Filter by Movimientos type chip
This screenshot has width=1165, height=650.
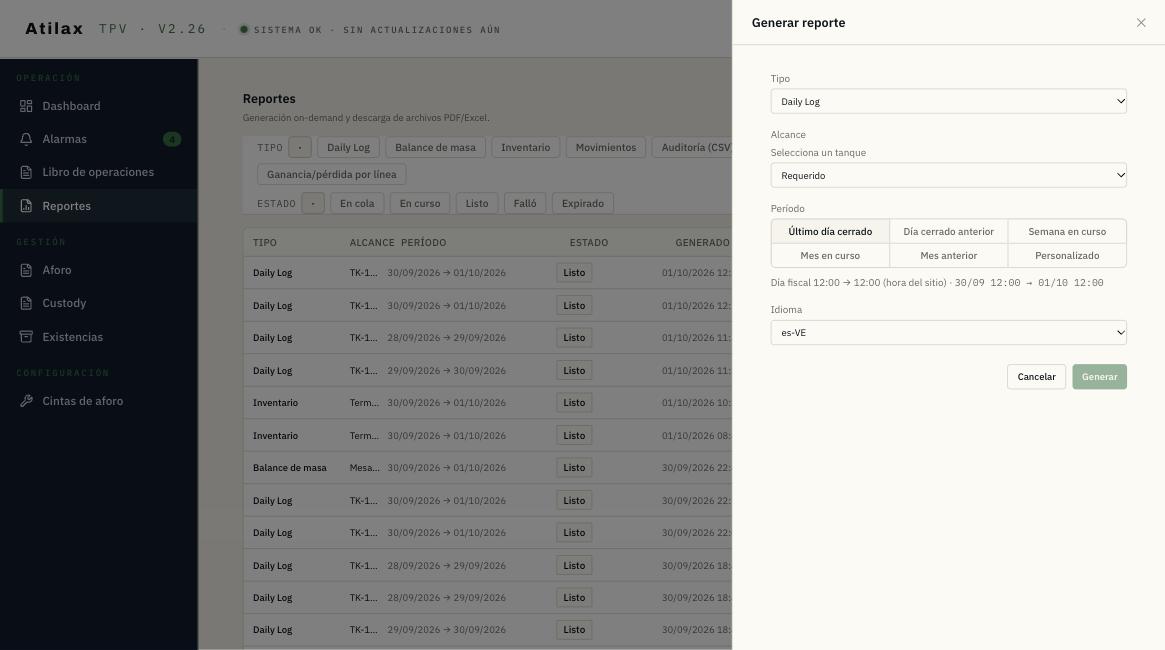(x=606, y=147)
